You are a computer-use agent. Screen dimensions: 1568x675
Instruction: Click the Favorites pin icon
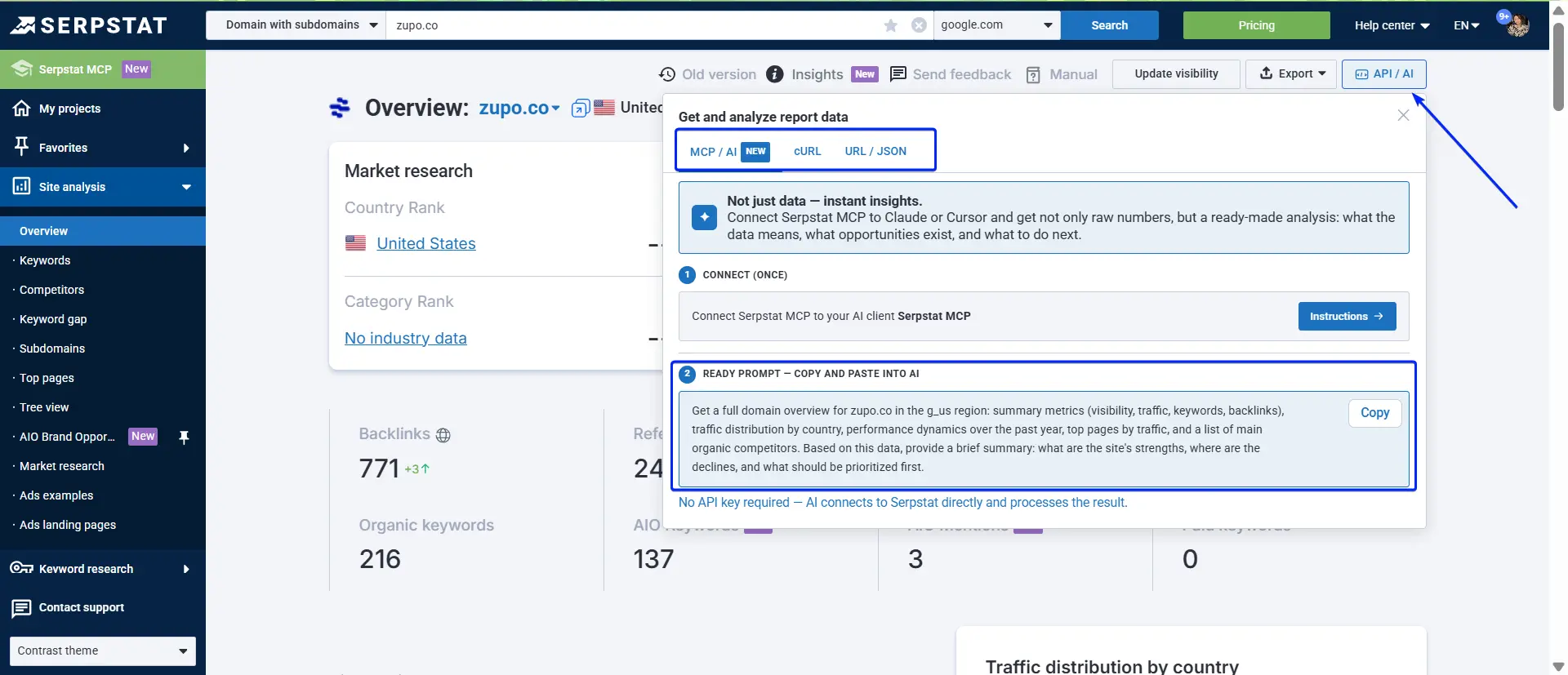pos(22,147)
